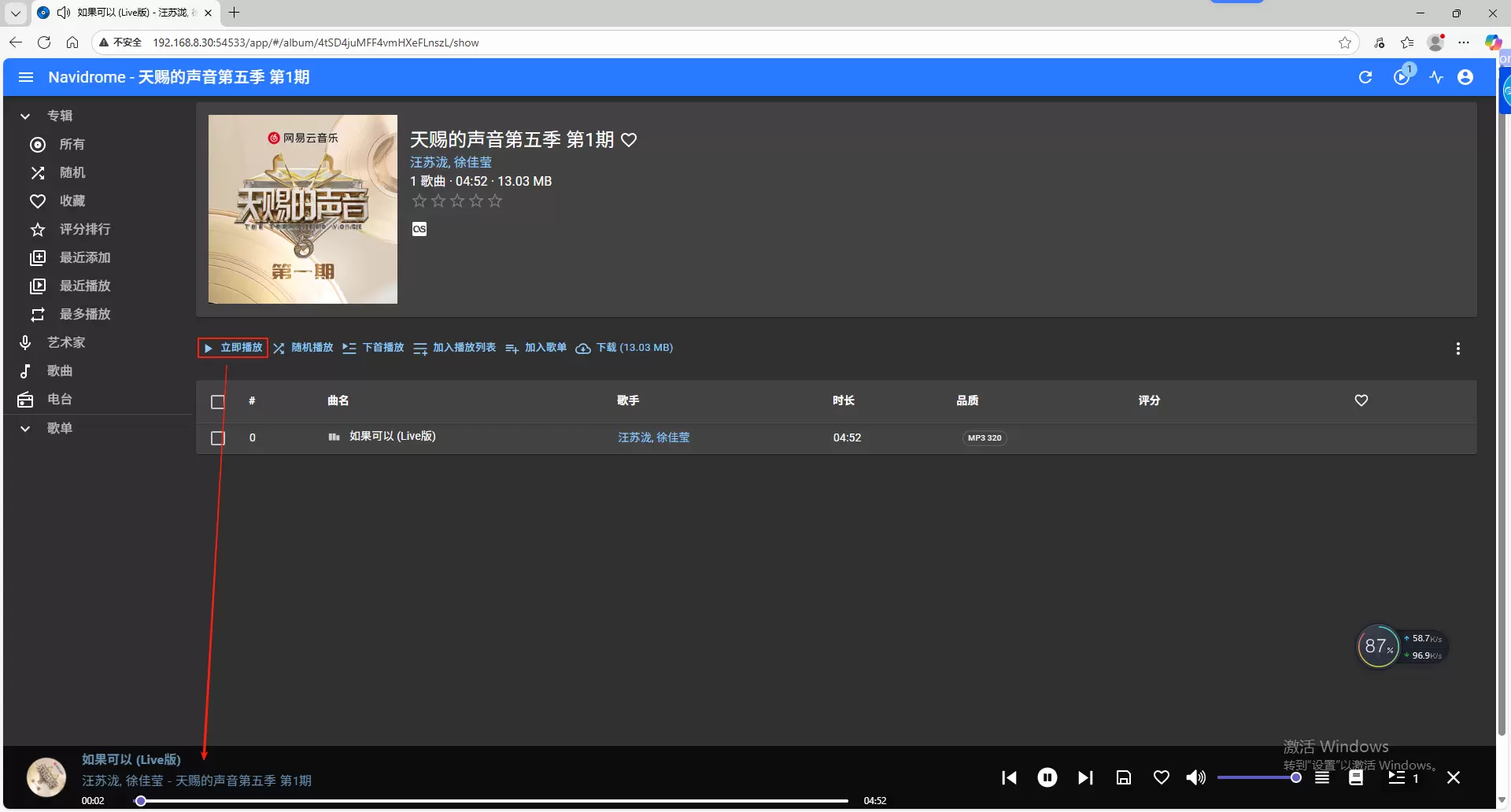This screenshot has height=812, width=1511.
Task: Expand the 歌单 sidebar section
Action: point(25,429)
